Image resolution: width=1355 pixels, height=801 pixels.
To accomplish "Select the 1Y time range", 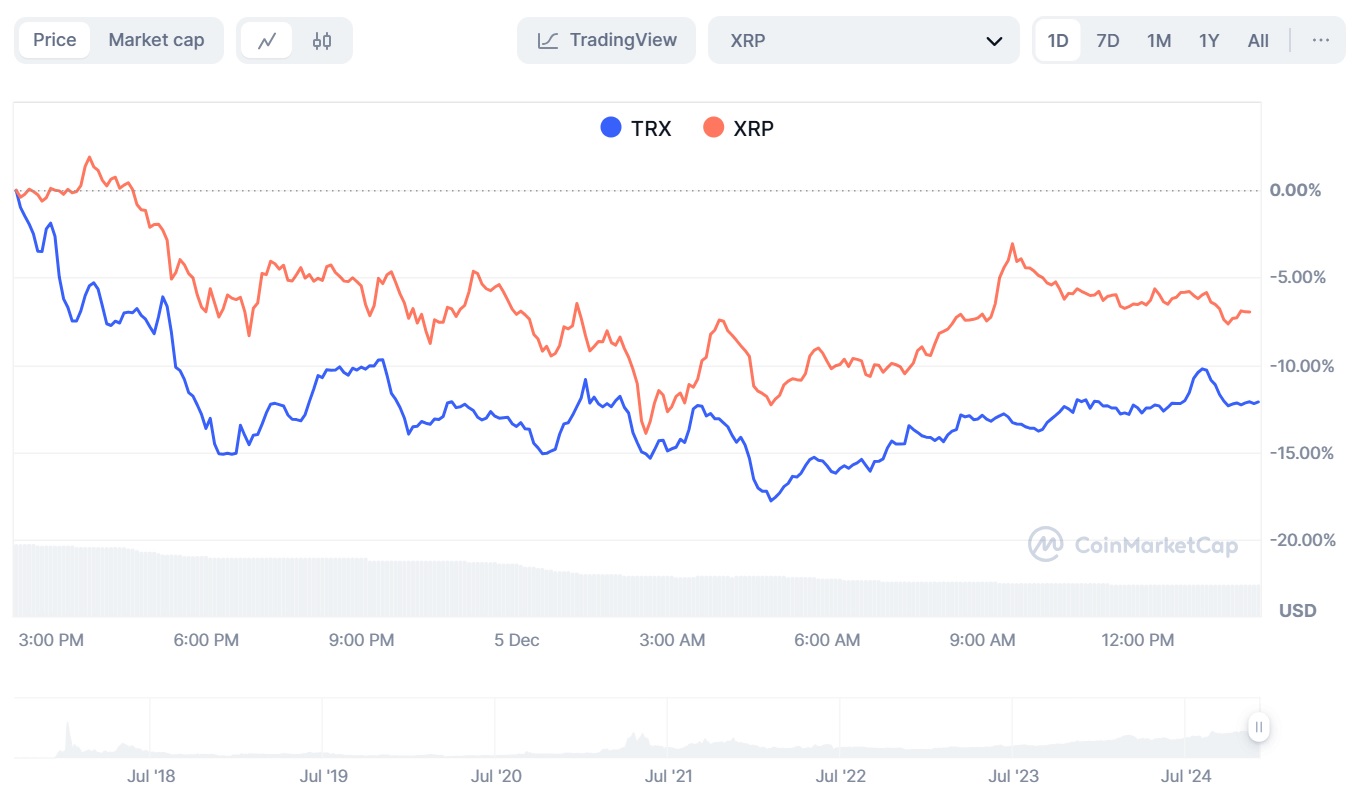I will (x=1209, y=41).
